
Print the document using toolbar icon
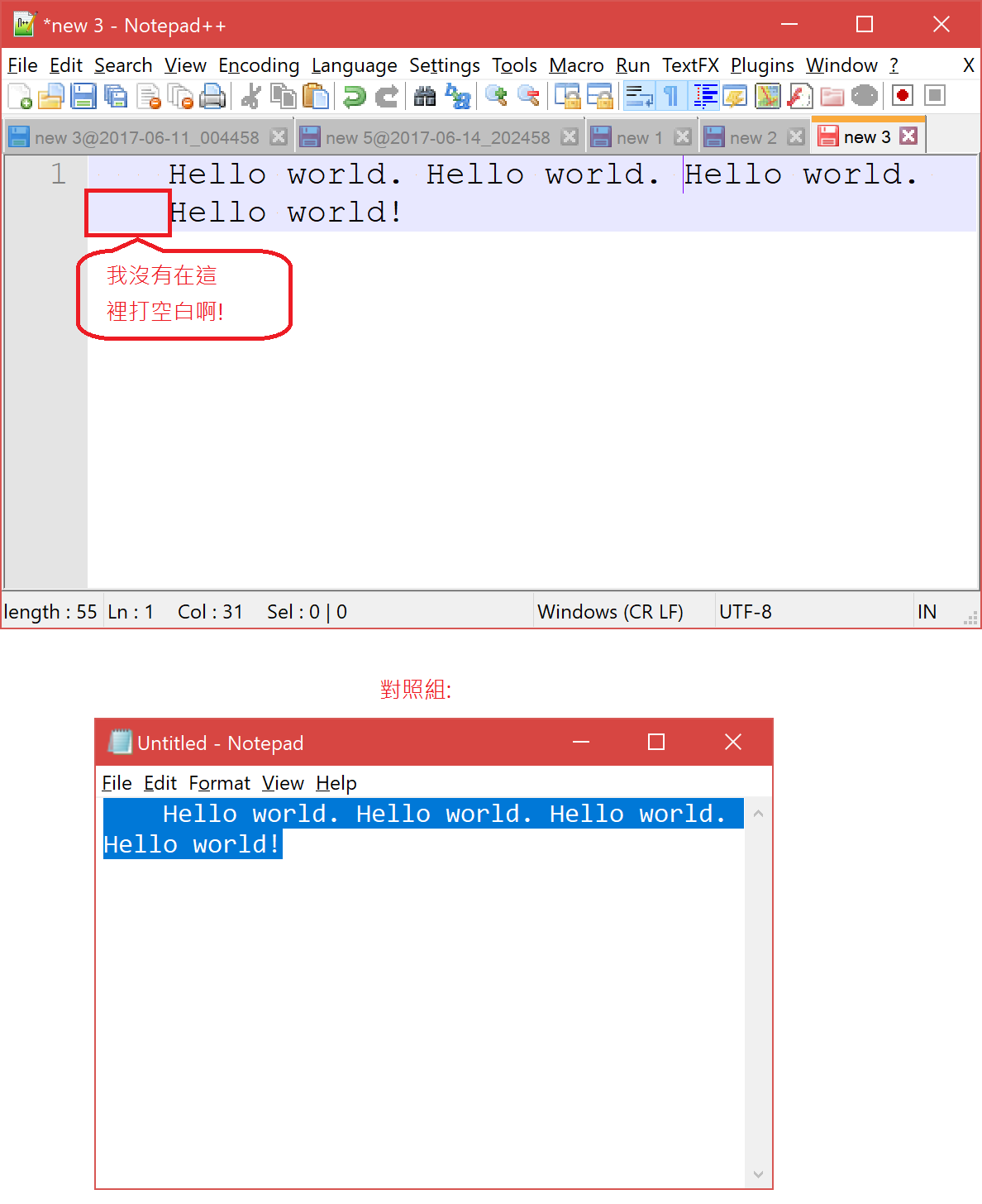tap(212, 97)
